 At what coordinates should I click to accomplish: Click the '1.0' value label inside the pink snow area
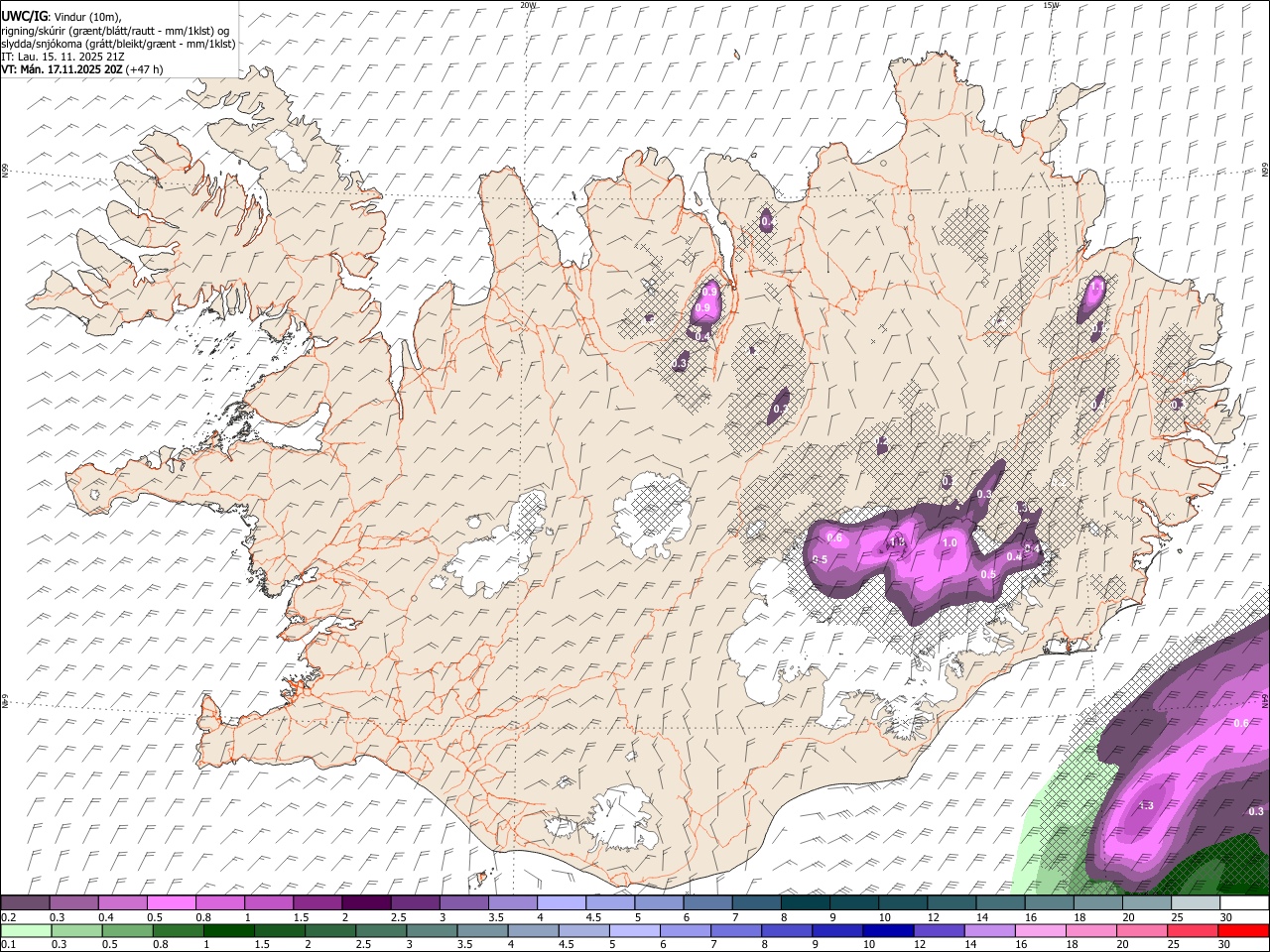[x=950, y=543]
